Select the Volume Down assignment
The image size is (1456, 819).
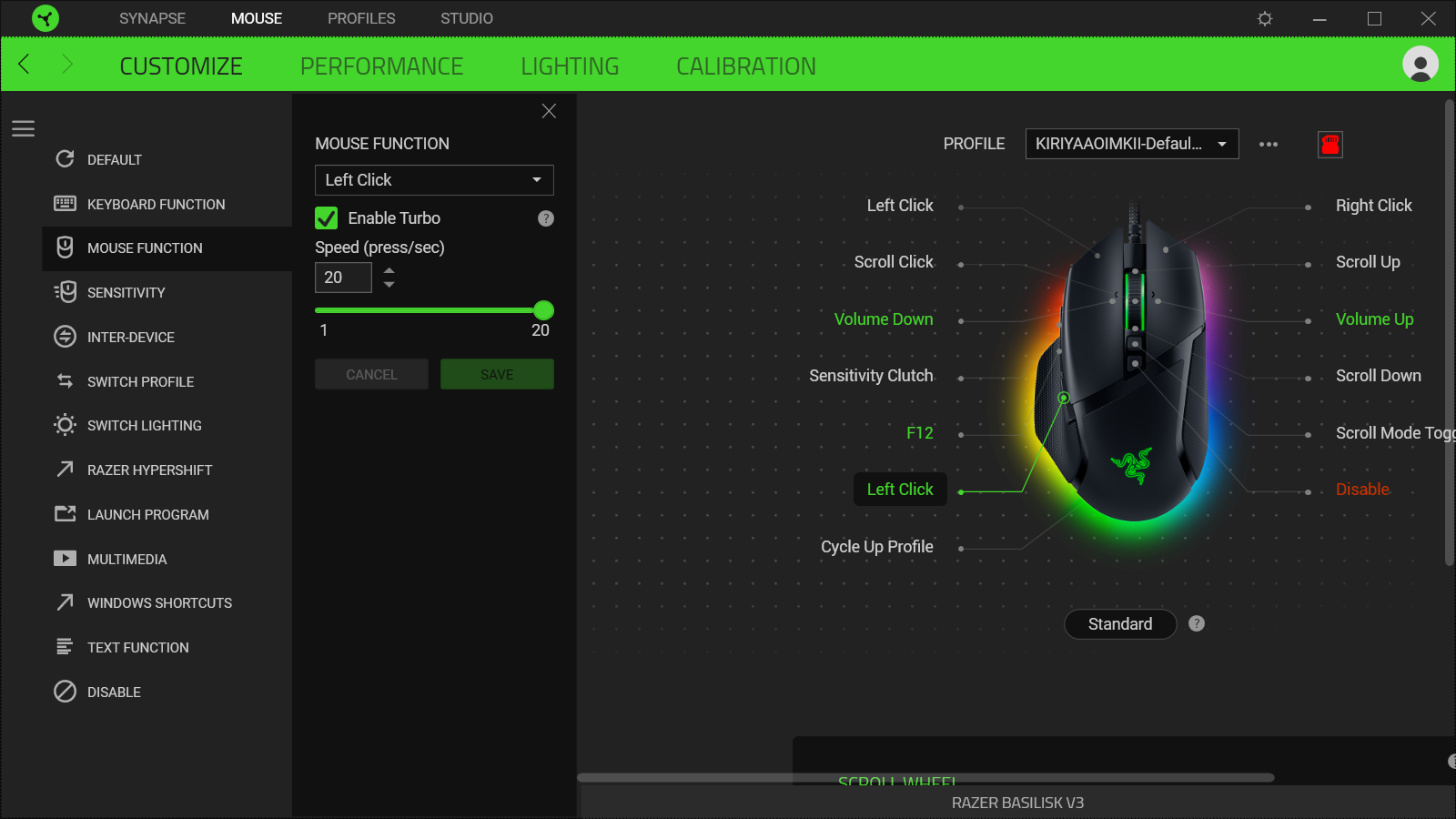(884, 319)
